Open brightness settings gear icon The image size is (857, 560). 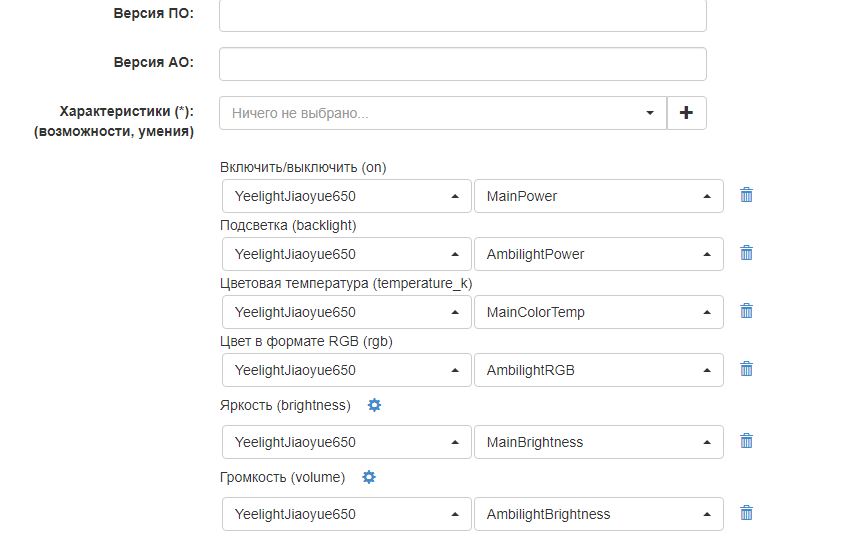click(x=375, y=405)
